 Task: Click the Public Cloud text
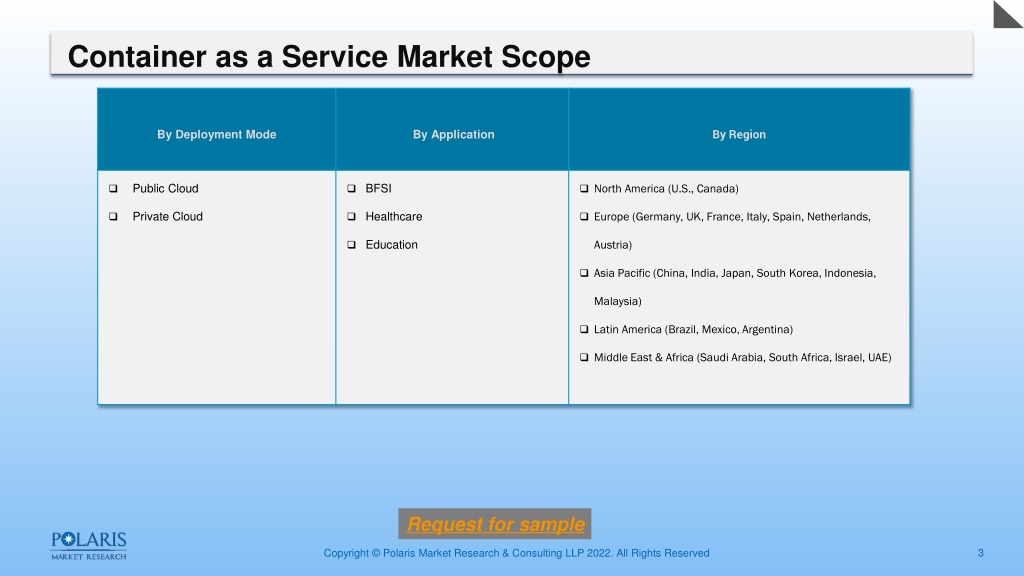click(x=165, y=188)
